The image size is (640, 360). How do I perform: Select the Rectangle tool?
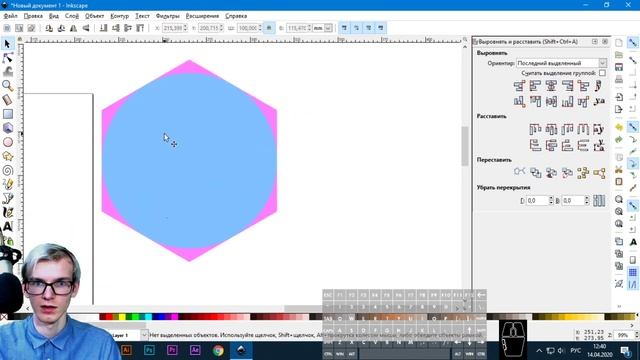(x=7, y=114)
